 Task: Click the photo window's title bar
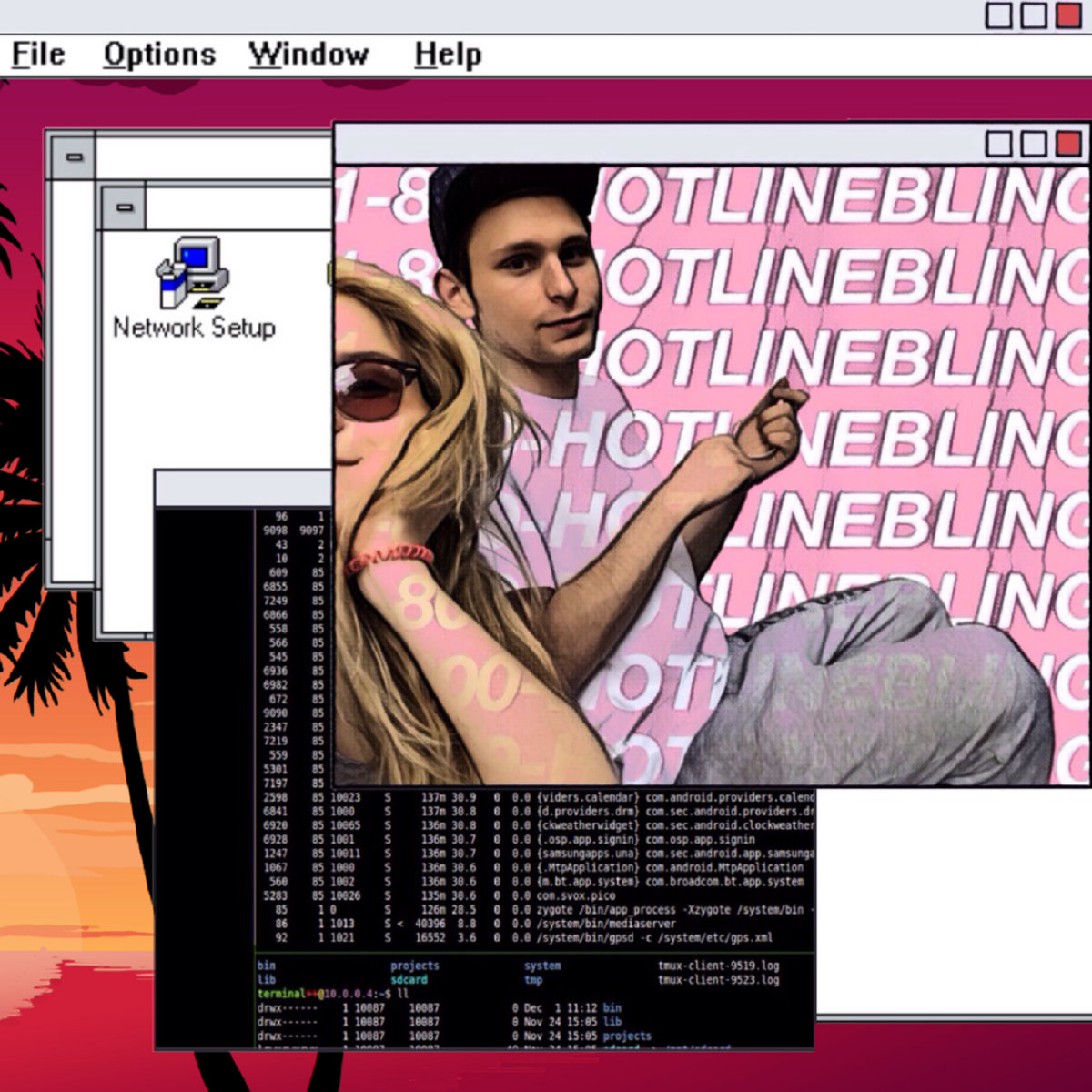tap(655, 144)
